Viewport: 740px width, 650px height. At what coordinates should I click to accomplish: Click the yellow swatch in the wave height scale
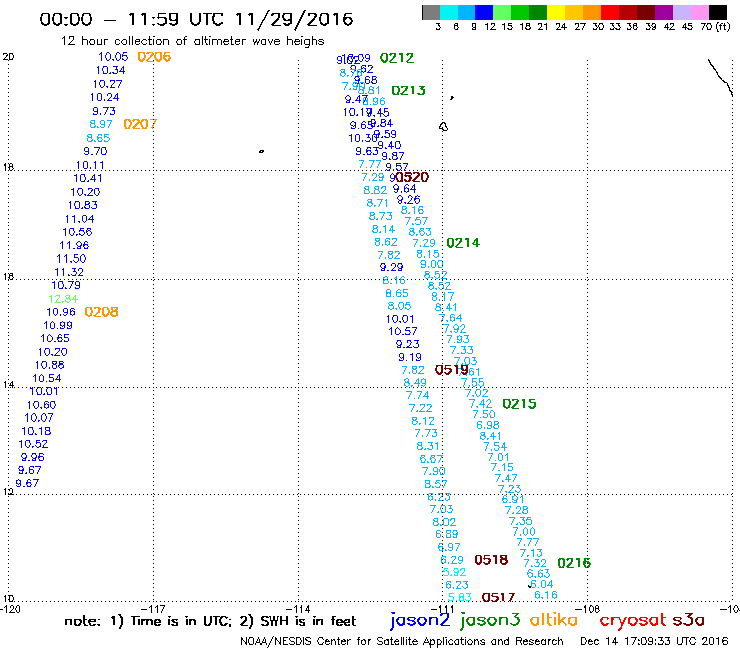556,12
